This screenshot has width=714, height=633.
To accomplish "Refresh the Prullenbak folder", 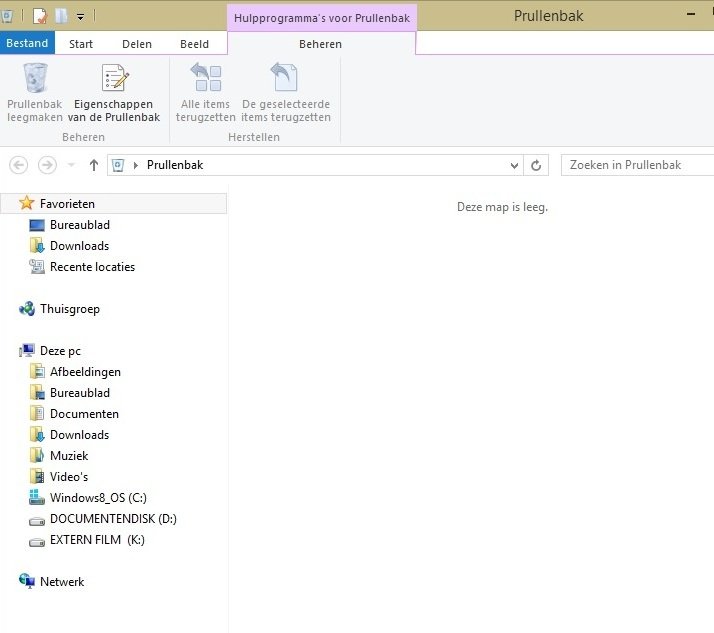I will coord(536,165).
